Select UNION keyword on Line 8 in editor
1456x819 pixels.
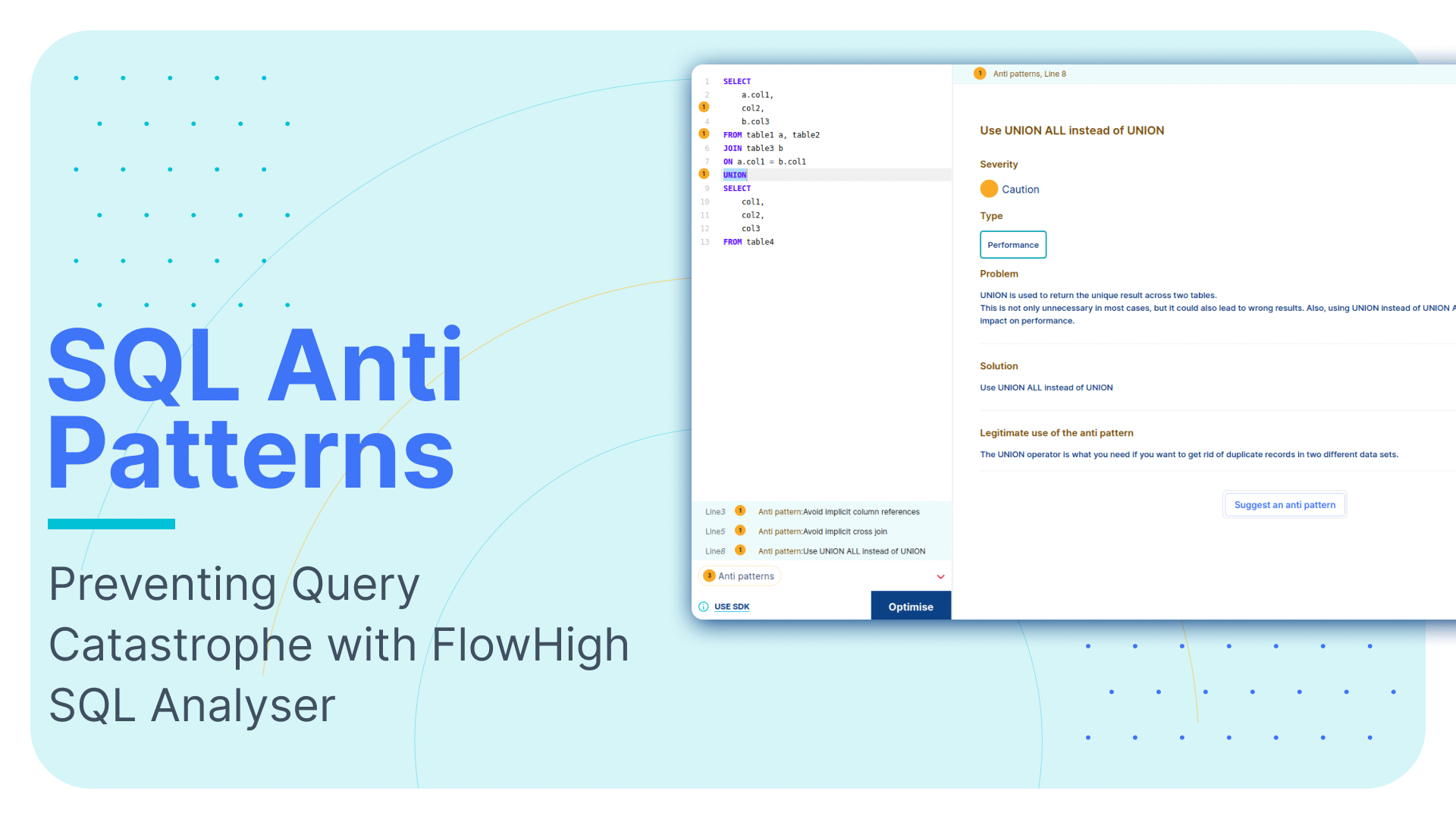733,175
